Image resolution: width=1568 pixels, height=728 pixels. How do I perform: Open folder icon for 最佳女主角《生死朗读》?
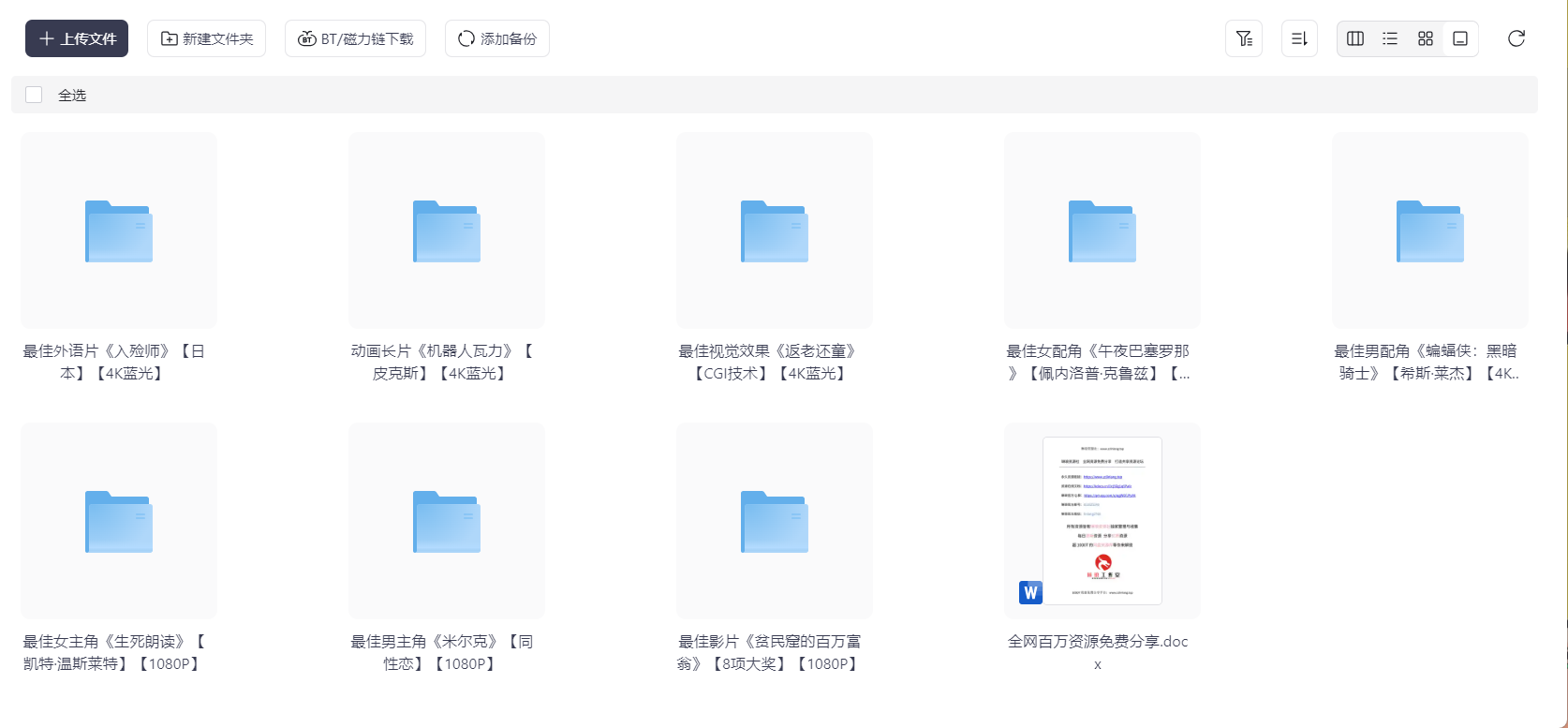point(119,521)
